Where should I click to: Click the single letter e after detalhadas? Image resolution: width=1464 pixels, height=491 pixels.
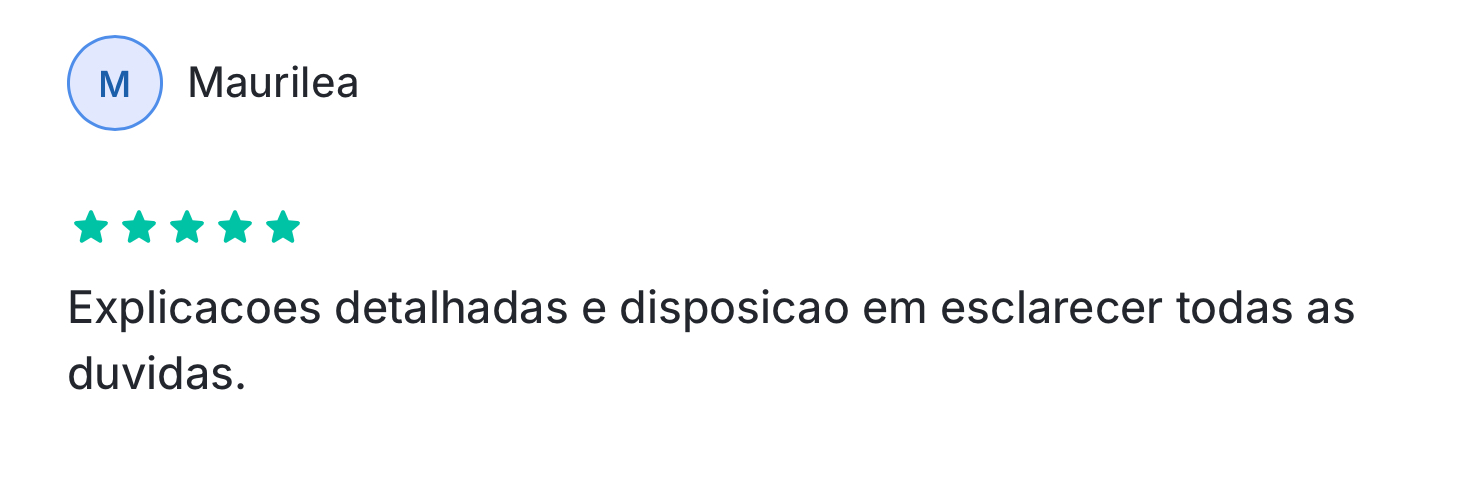point(594,312)
